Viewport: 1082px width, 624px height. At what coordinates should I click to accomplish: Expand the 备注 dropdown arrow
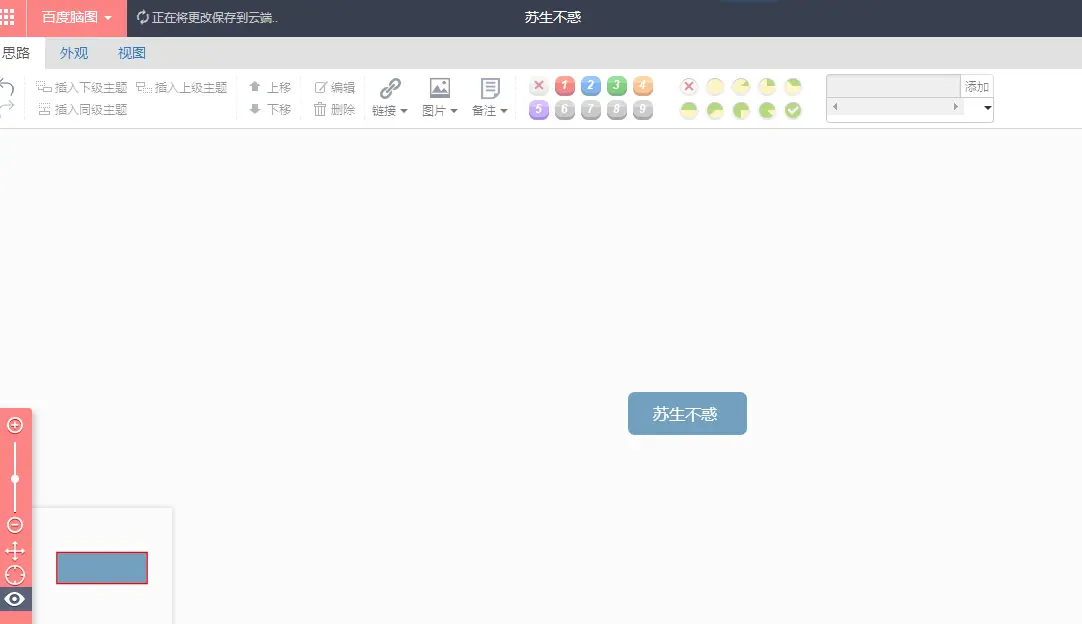pyautogui.click(x=504, y=111)
